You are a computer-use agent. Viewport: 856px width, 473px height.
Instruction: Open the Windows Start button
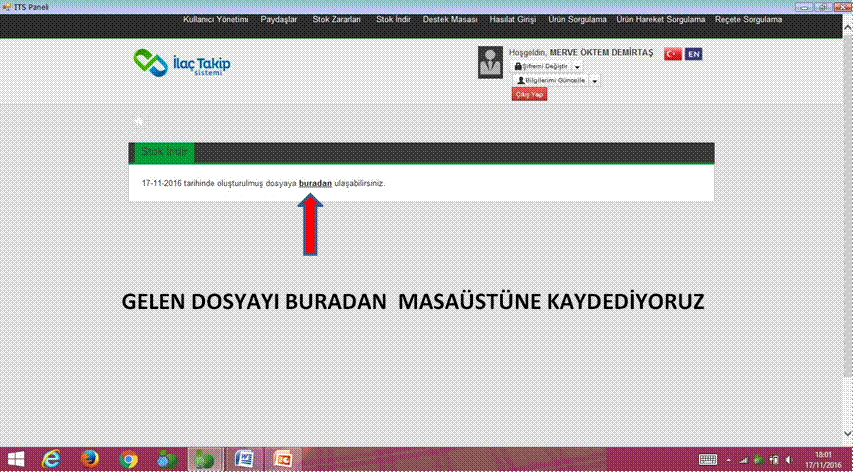click(x=17, y=459)
